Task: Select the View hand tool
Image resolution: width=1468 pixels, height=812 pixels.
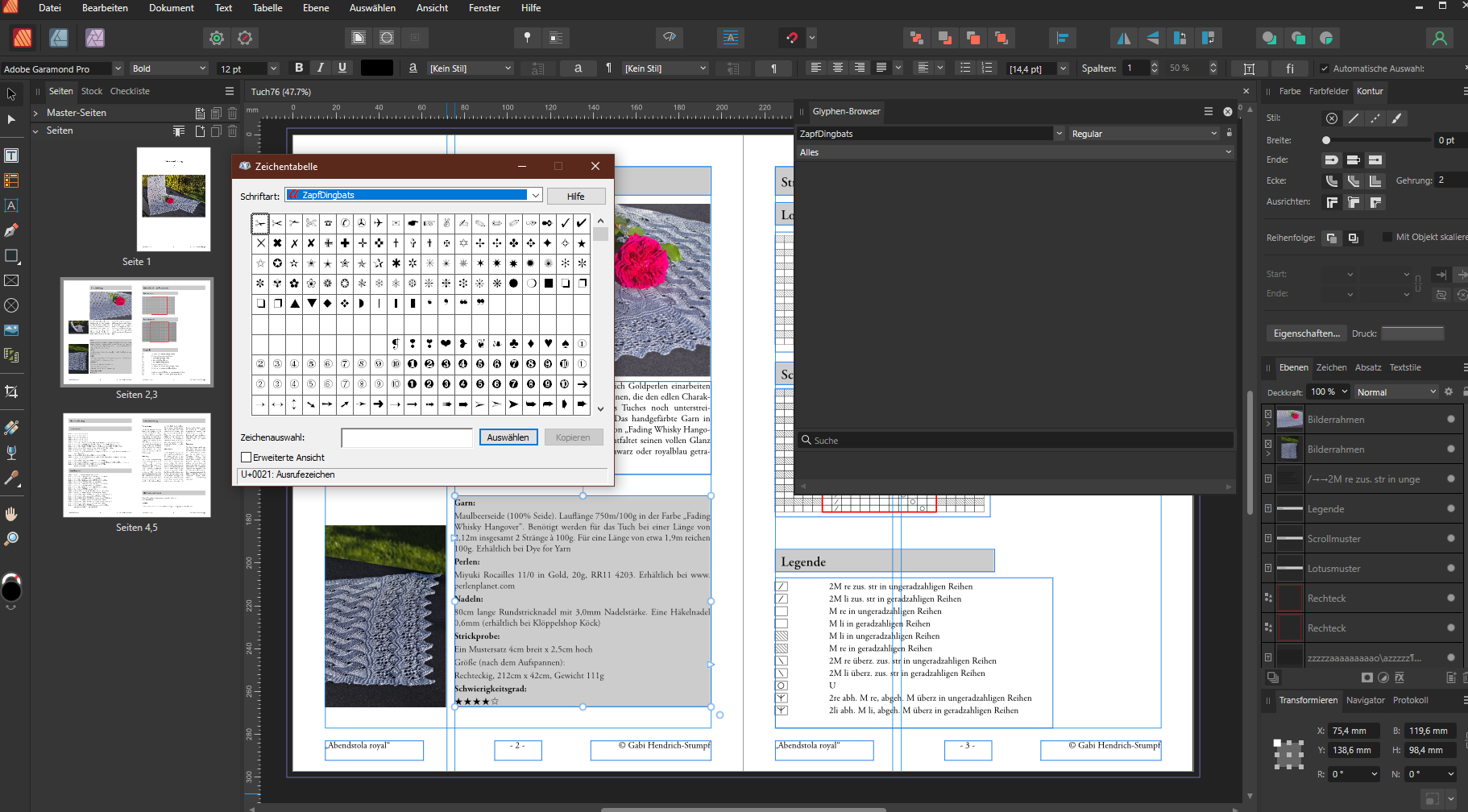Action: pos(11,513)
